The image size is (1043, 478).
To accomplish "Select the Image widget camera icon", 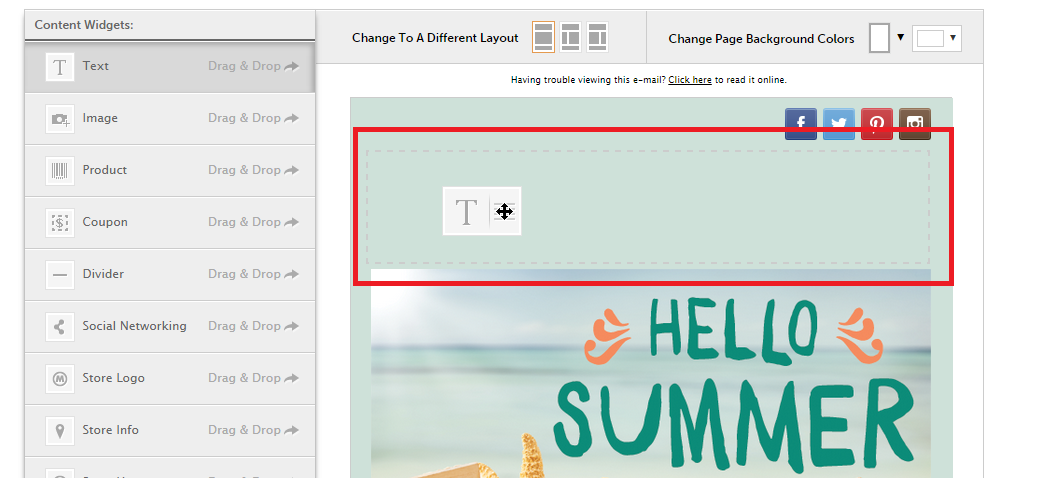I will pyautogui.click(x=60, y=119).
